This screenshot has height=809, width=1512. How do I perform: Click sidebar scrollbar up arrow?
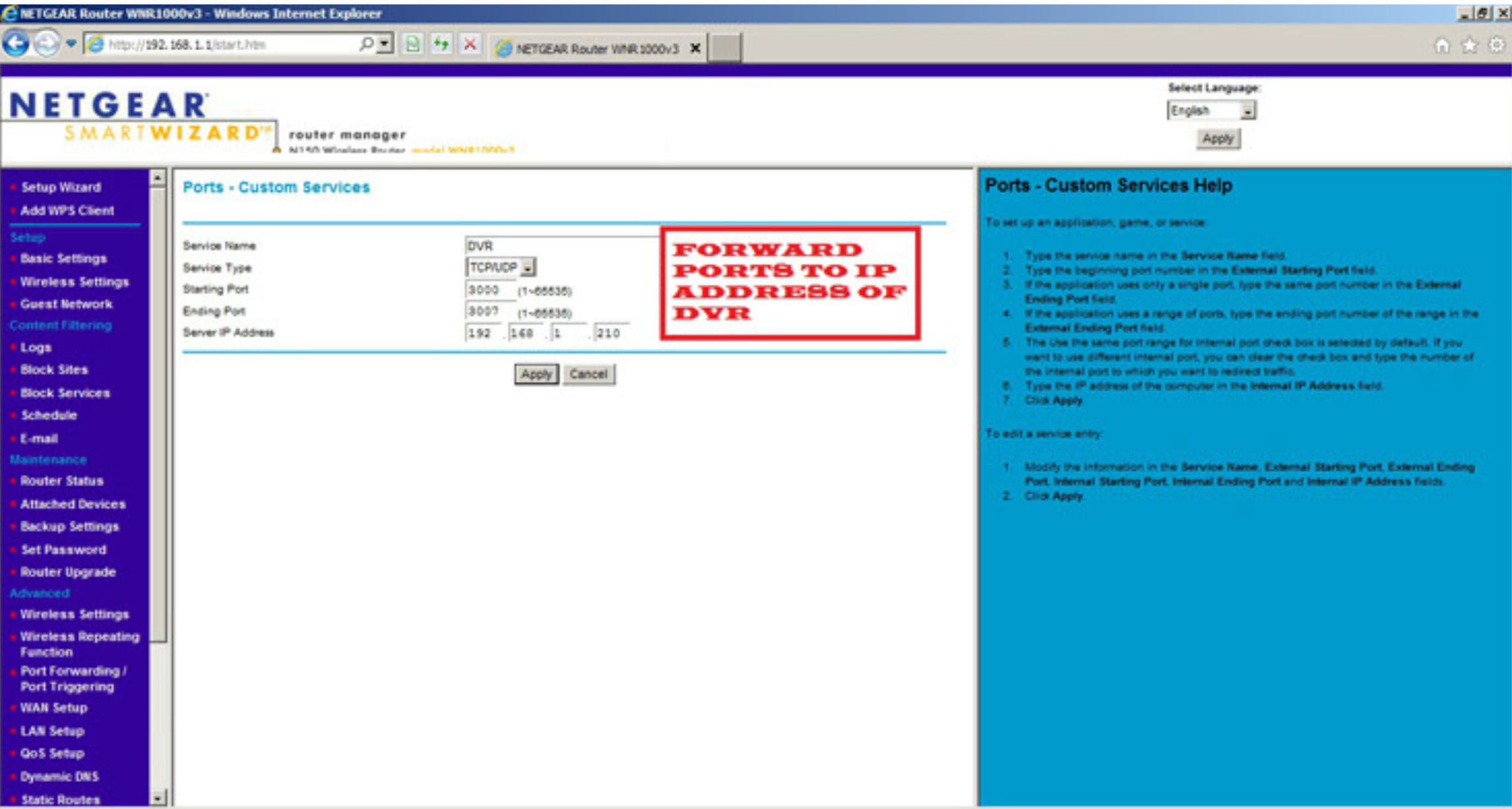click(157, 178)
